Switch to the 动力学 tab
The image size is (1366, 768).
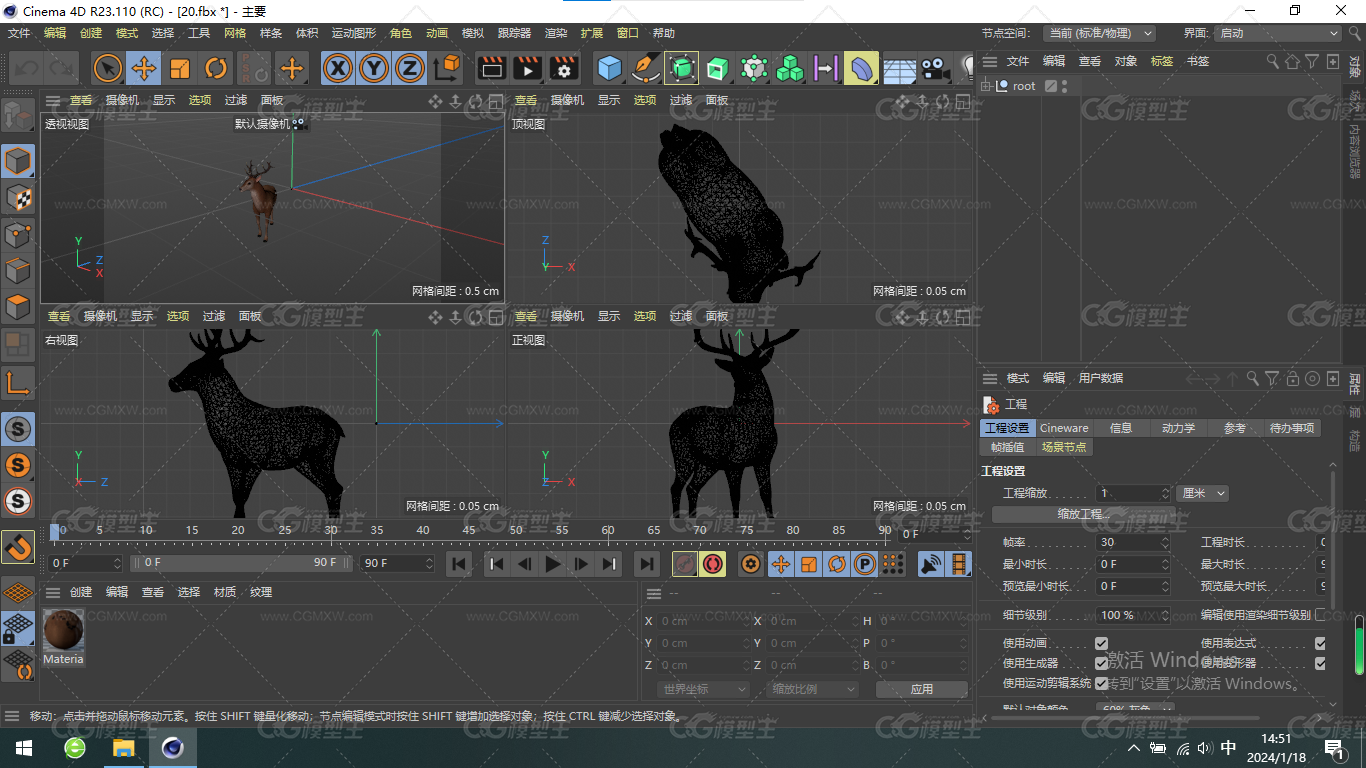[x=1178, y=428]
